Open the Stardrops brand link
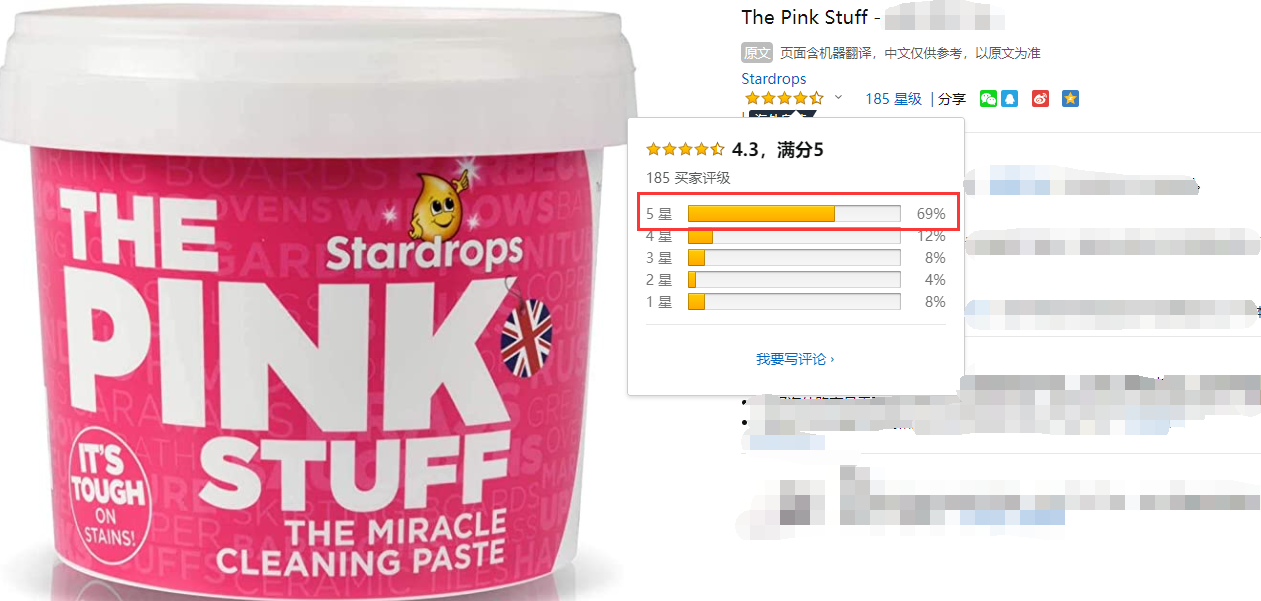The image size is (1261, 601). click(774, 78)
